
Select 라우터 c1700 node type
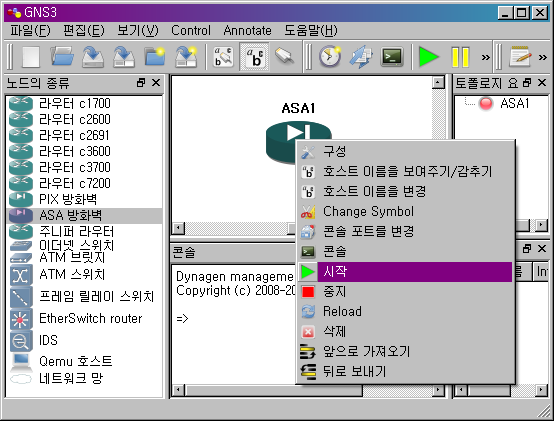[x=84, y=103]
